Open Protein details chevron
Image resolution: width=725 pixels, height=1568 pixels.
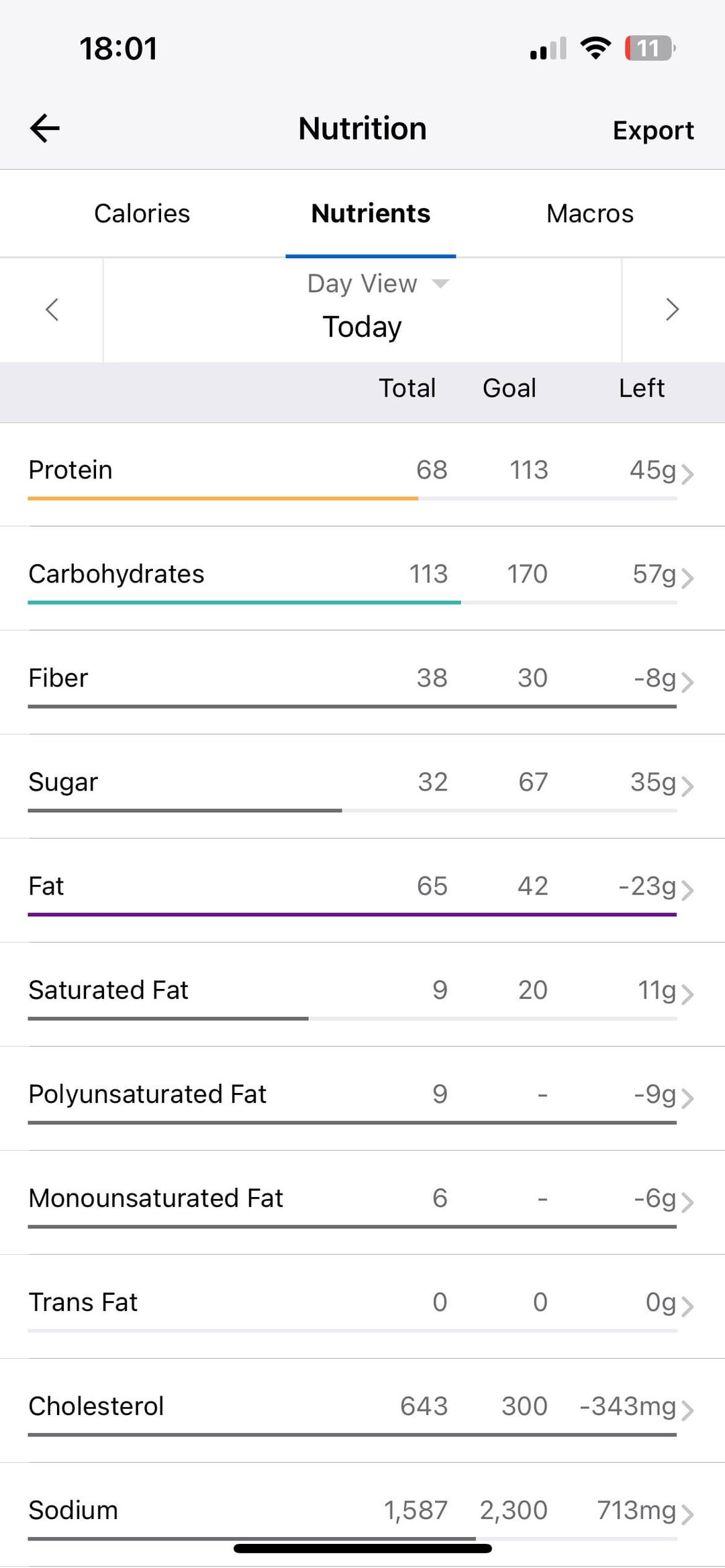tap(687, 474)
